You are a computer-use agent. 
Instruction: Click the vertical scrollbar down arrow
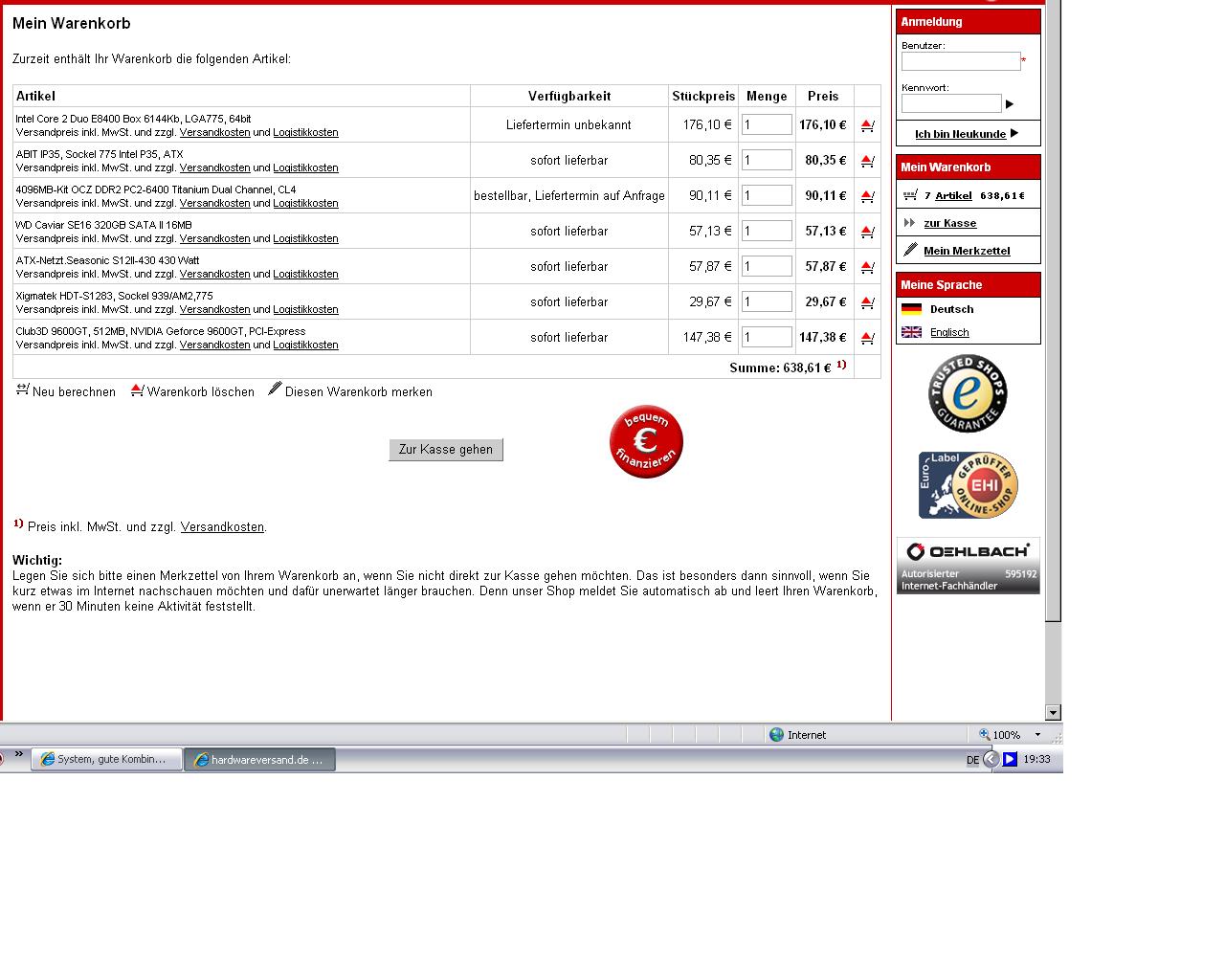click(x=1054, y=712)
